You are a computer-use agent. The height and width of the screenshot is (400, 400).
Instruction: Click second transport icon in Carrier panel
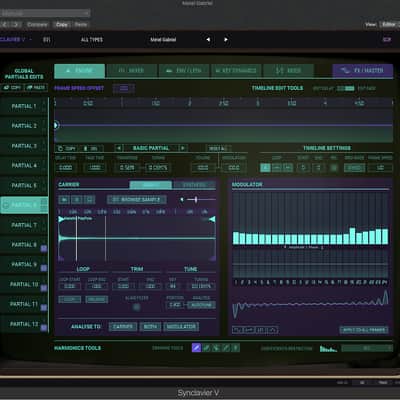tap(76, 200)
